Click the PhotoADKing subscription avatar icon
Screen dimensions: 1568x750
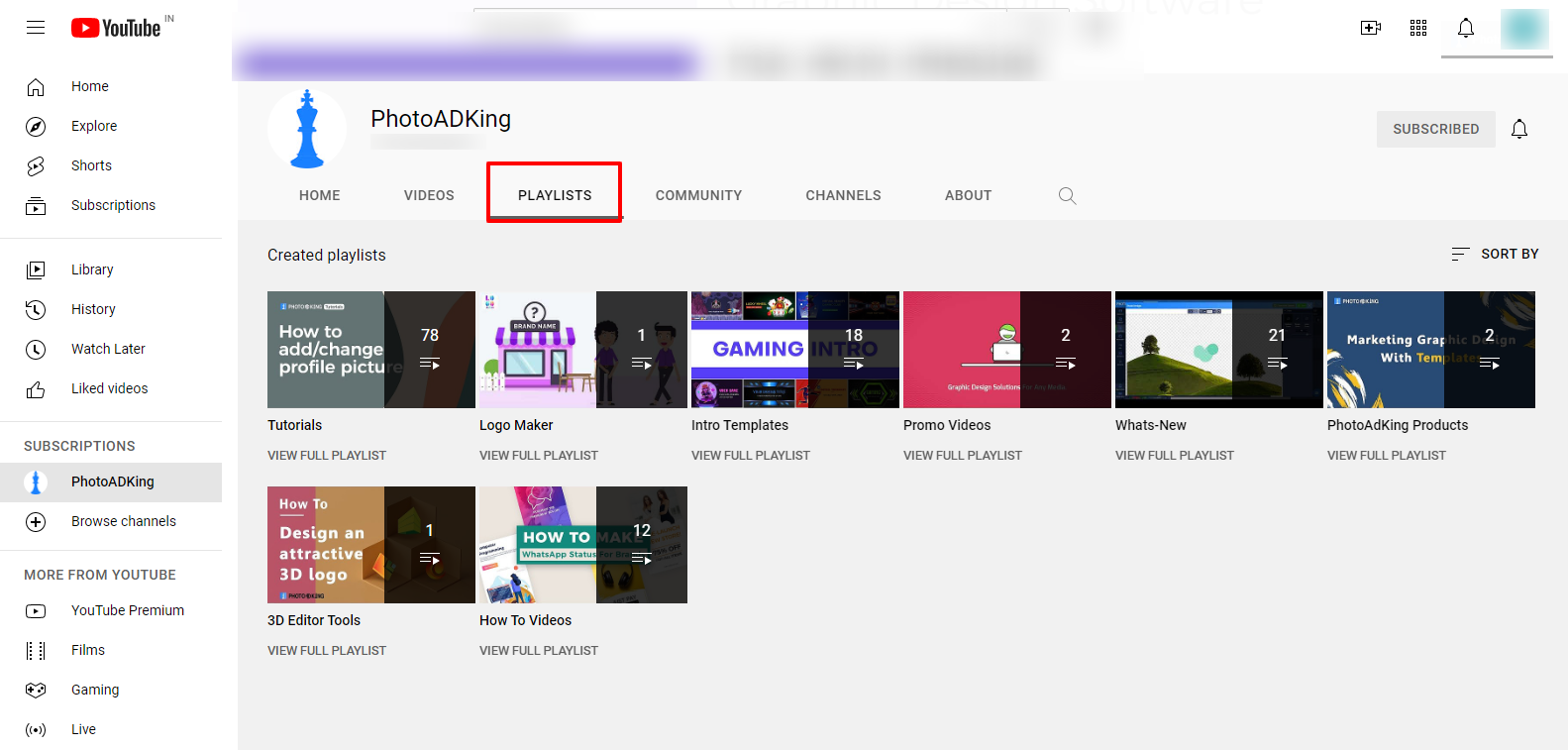pyautogui.click(x=36, y=482)
